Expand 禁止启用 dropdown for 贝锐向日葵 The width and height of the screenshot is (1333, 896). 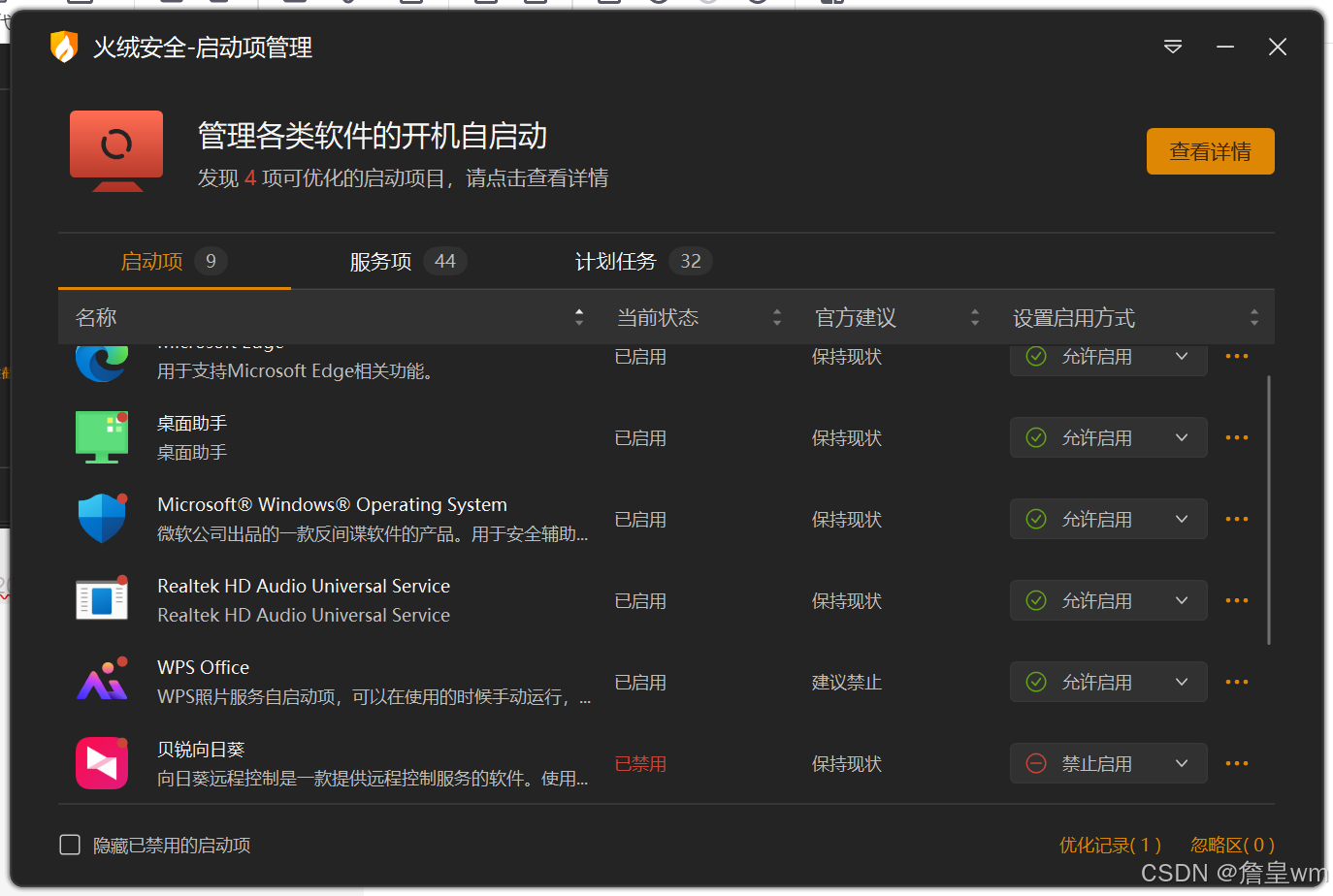click(1109, 763)
